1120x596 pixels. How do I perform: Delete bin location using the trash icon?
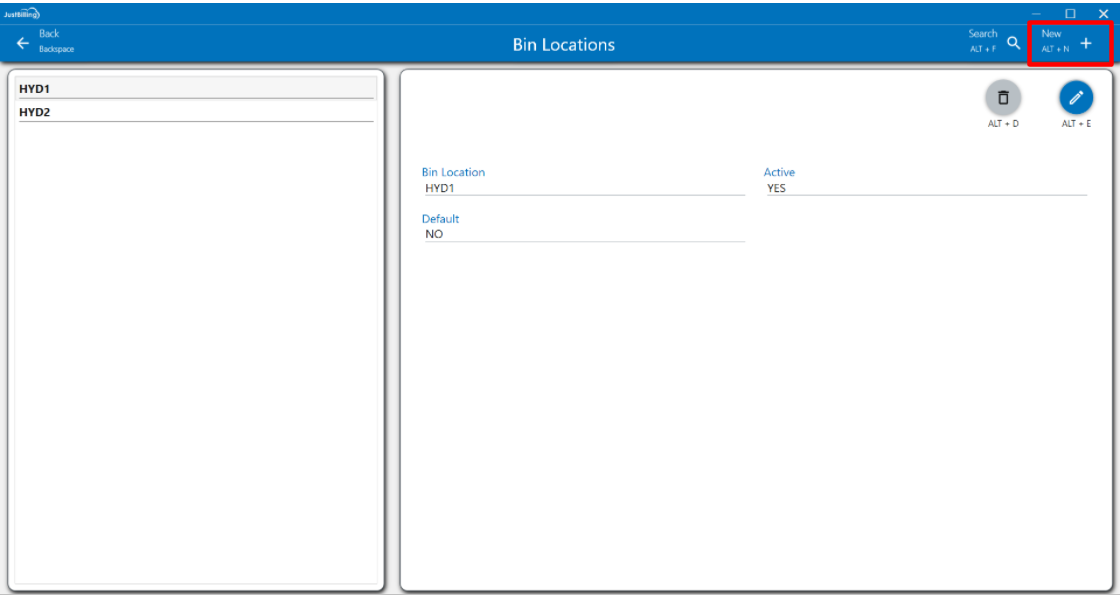[1003, 98]
